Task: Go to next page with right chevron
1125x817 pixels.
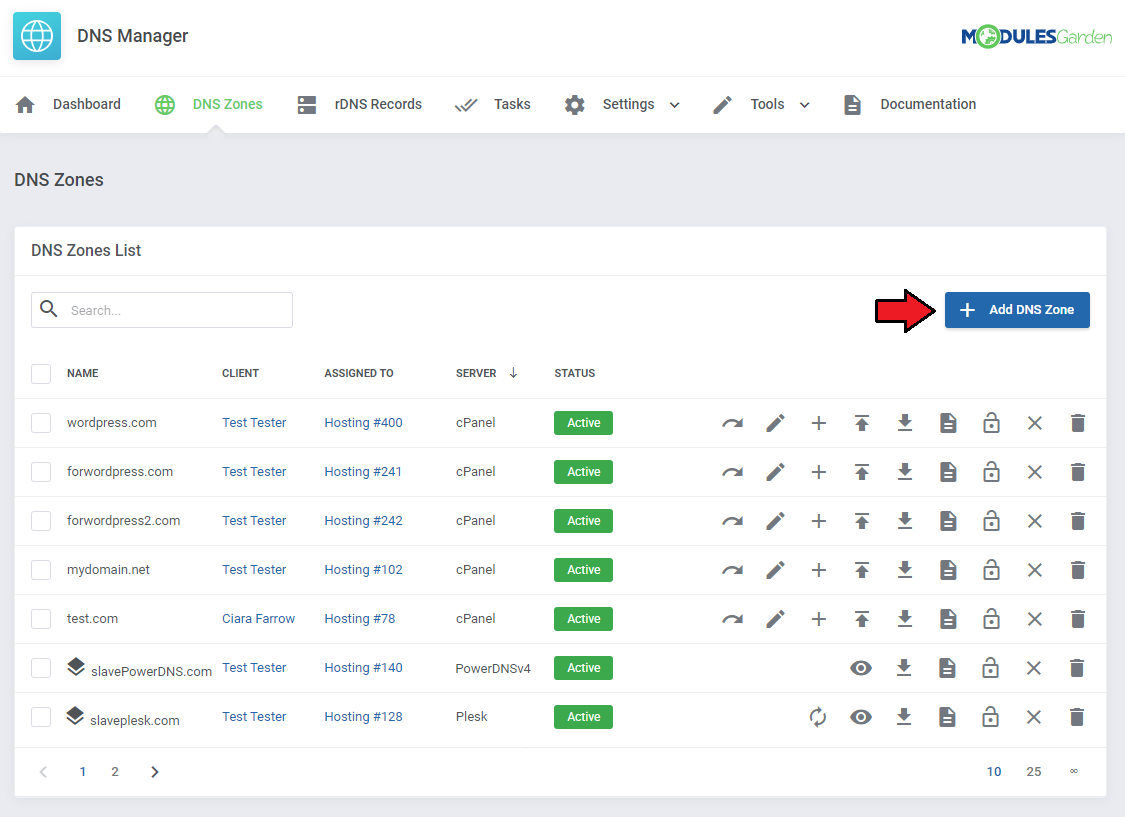Action: 154,772
